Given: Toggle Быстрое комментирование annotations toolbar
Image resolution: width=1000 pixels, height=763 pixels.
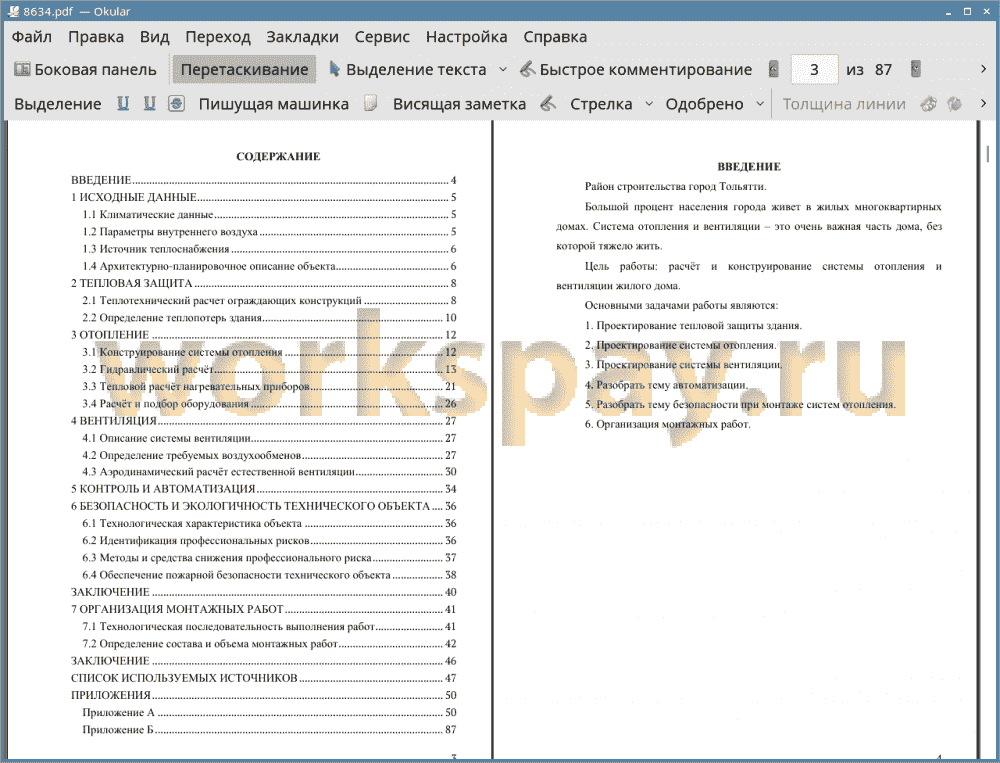Looking at the screenshot, I should (x=636, y=70).
